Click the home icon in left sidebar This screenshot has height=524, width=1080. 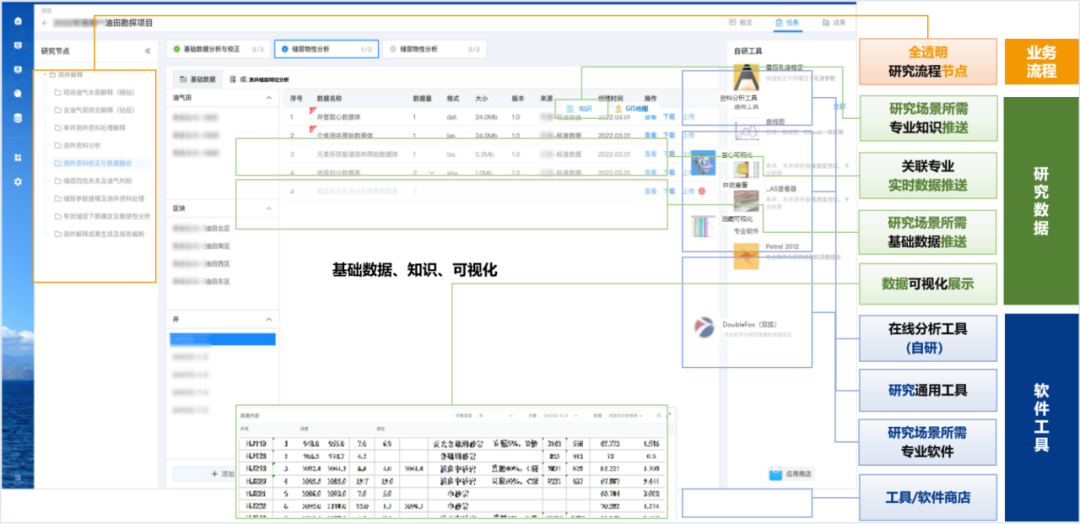pyautogui.click(x=17, y=21)
